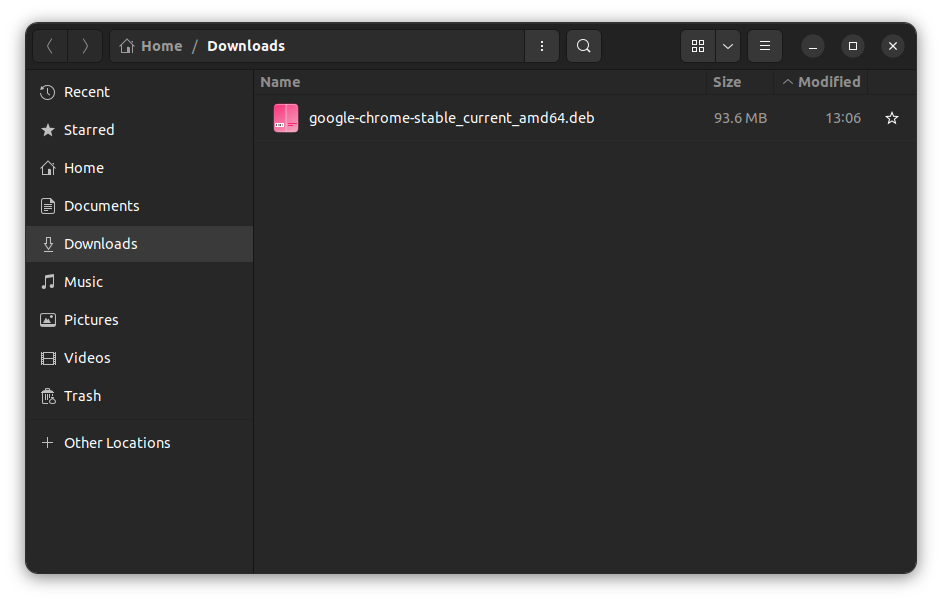This screenshot has width=942, height=602.
Task: Go to Home in the sidebar
Action: (x=139, y=168)
